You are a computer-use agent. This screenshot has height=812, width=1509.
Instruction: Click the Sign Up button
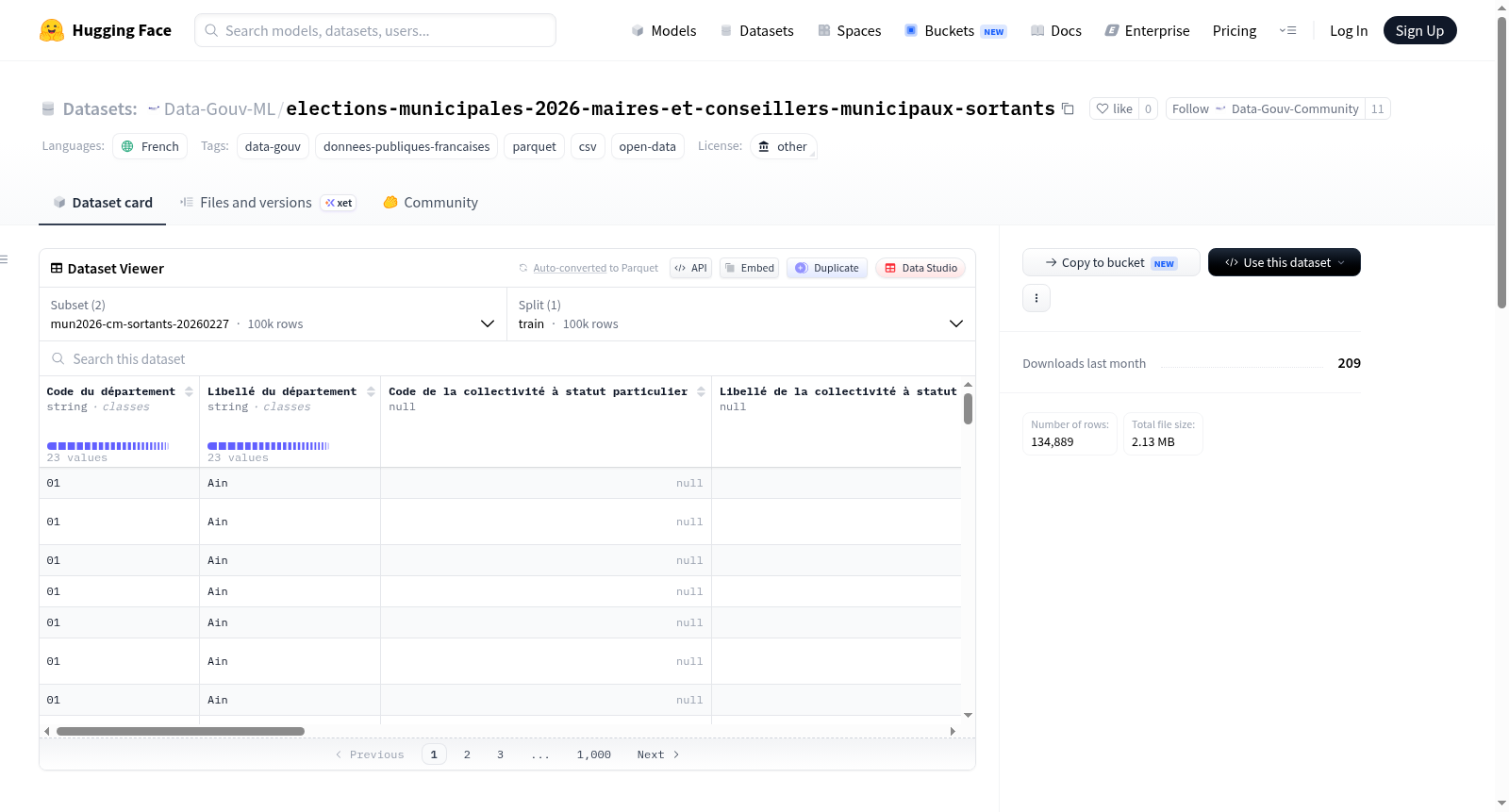(x=1419, y=30)
